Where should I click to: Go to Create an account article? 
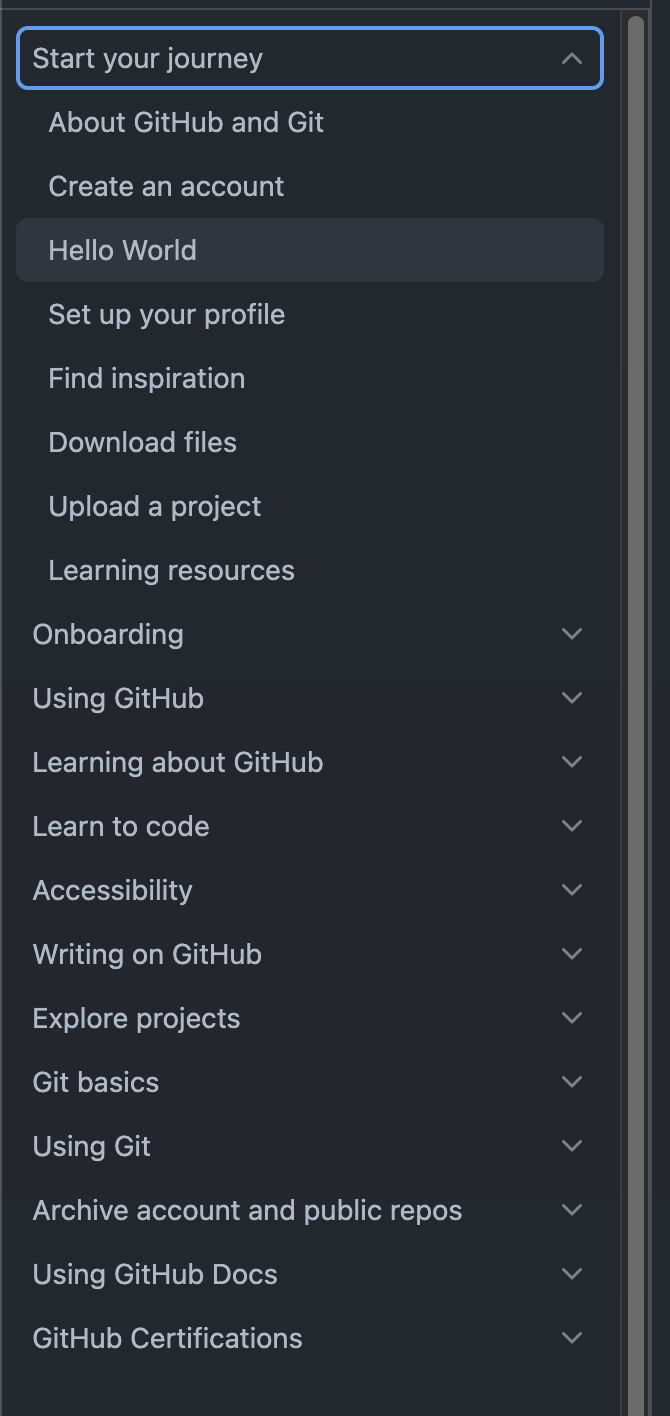click(x=166, y=187)
